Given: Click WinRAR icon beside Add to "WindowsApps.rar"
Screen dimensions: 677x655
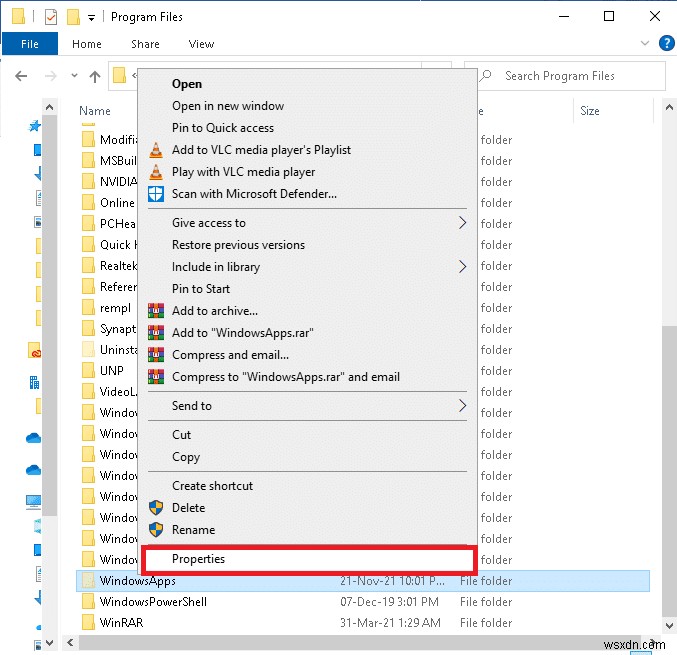Looking at the screenshot, I should pyautogui.click(x=156, y=333).
